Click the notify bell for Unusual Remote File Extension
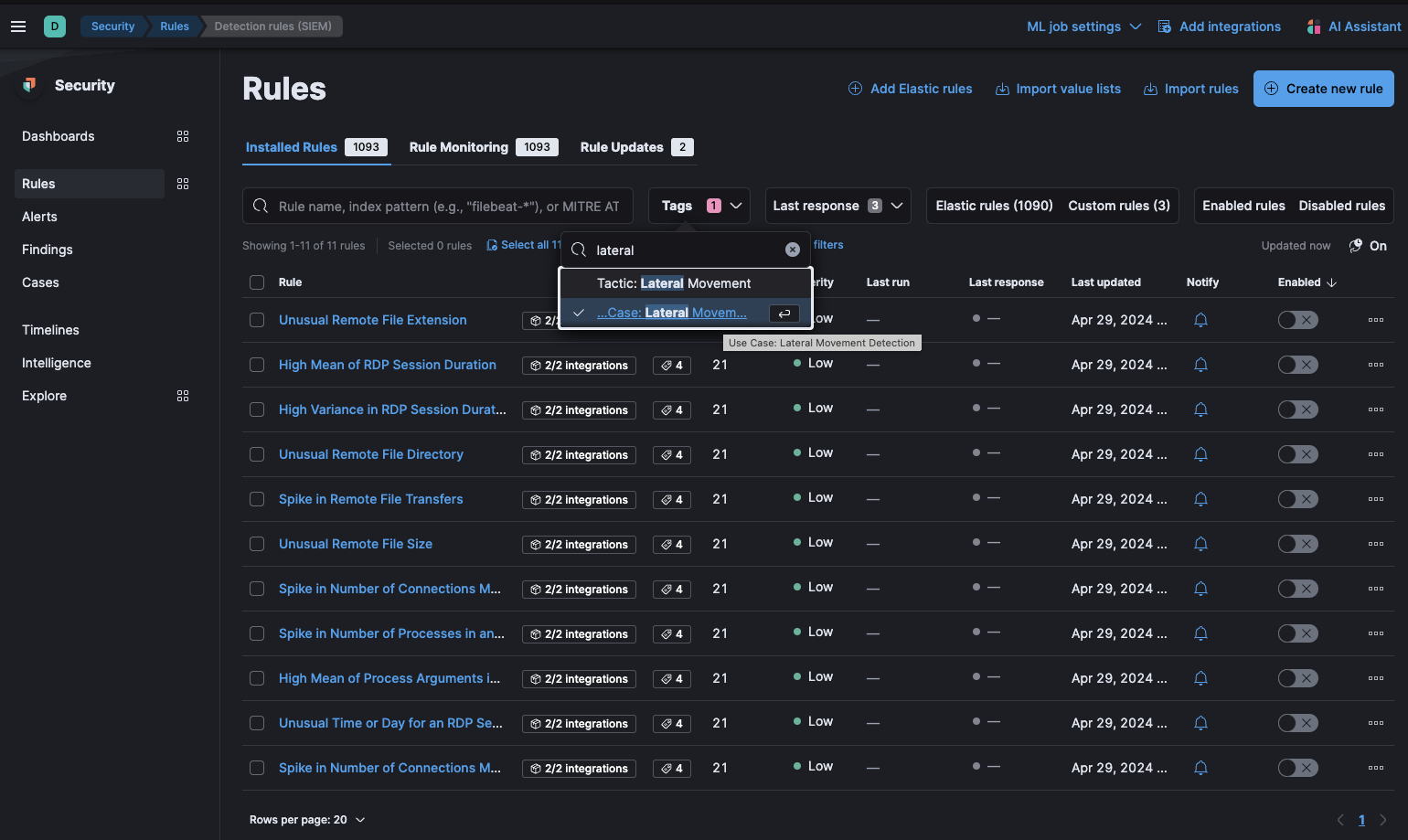The image size is (1408, 840). tap(1200, 320)
